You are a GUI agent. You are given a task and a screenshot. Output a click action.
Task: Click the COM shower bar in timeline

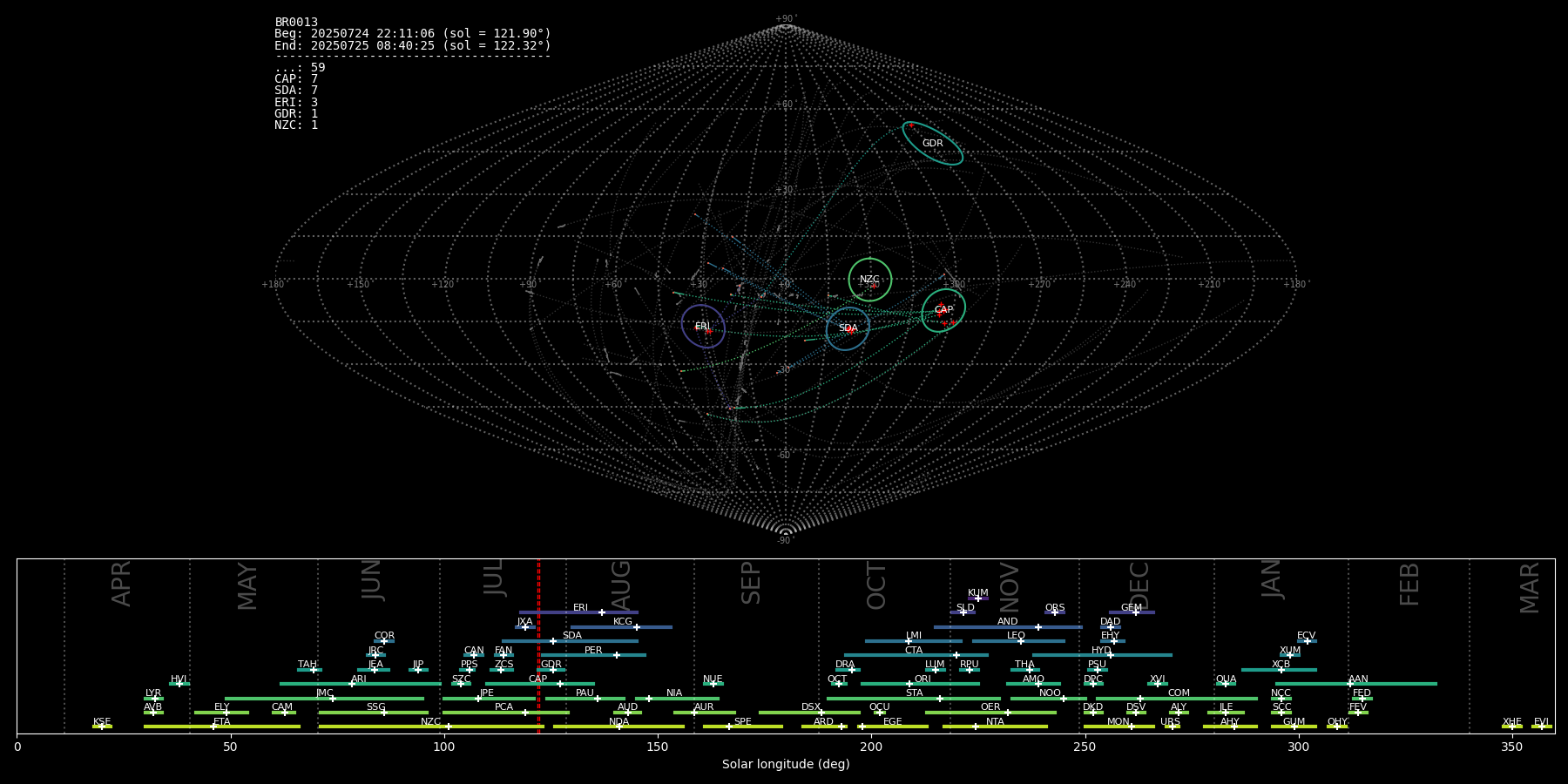click(x=1177, y=699)
